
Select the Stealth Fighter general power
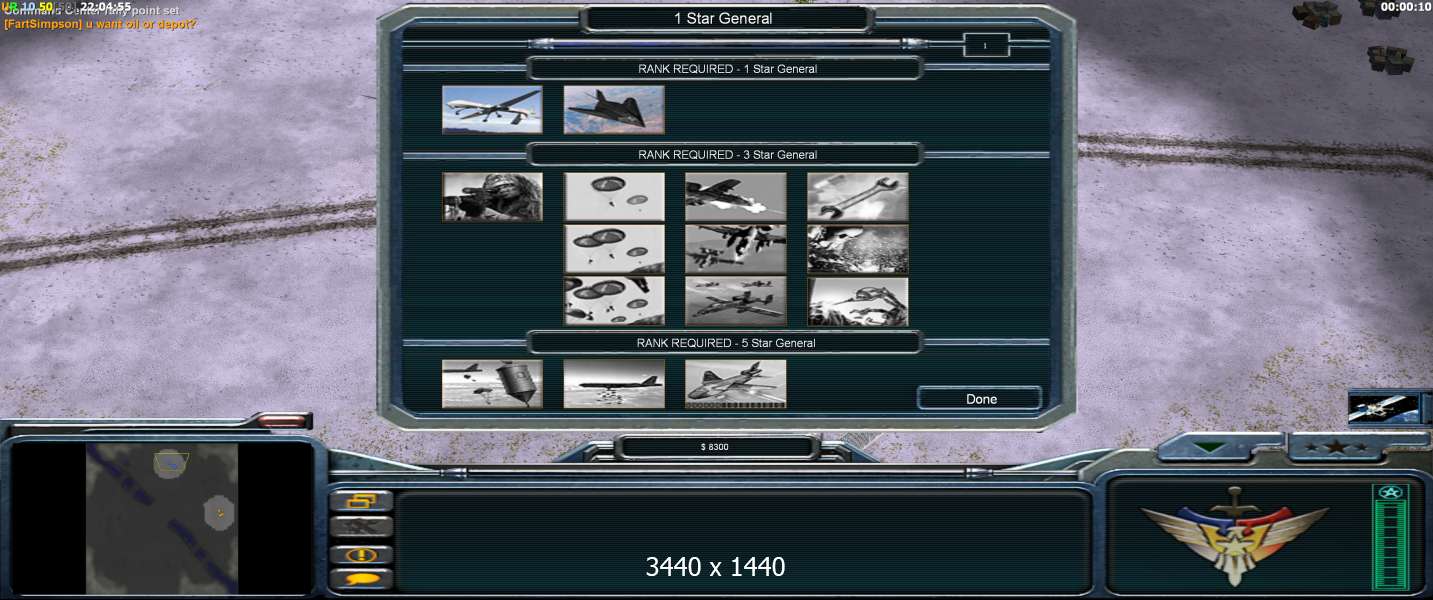pyautogui.click(x=614, y=110)
